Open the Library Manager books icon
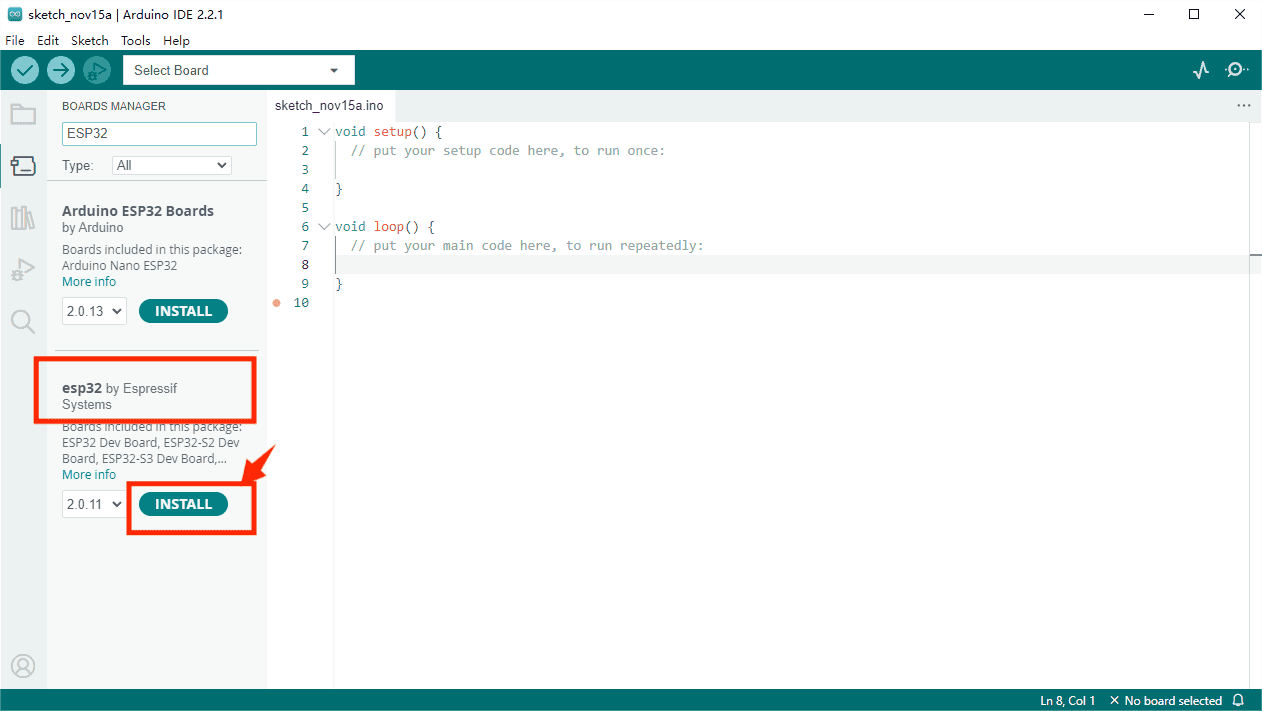 pos(23,218)
